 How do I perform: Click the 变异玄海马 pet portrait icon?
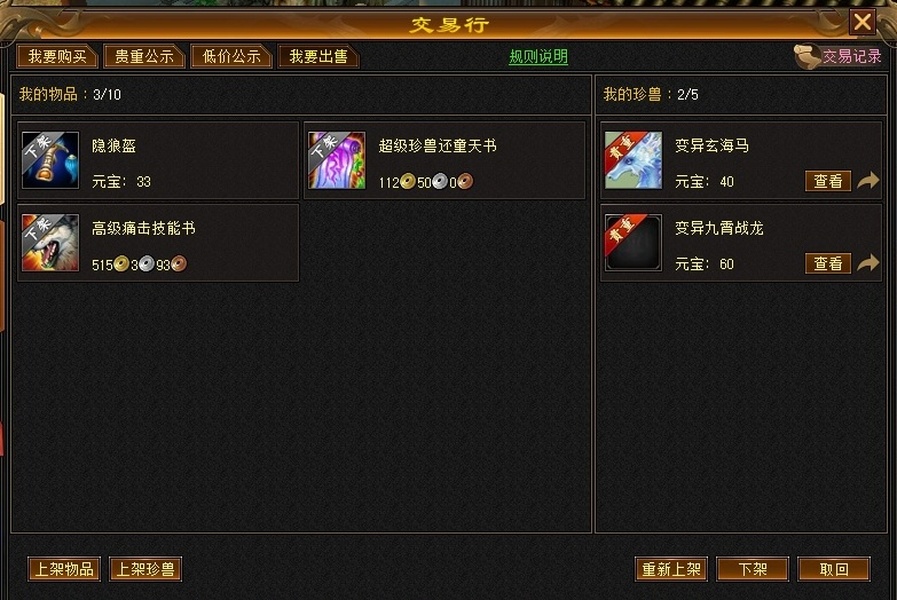tap(633, 160)
